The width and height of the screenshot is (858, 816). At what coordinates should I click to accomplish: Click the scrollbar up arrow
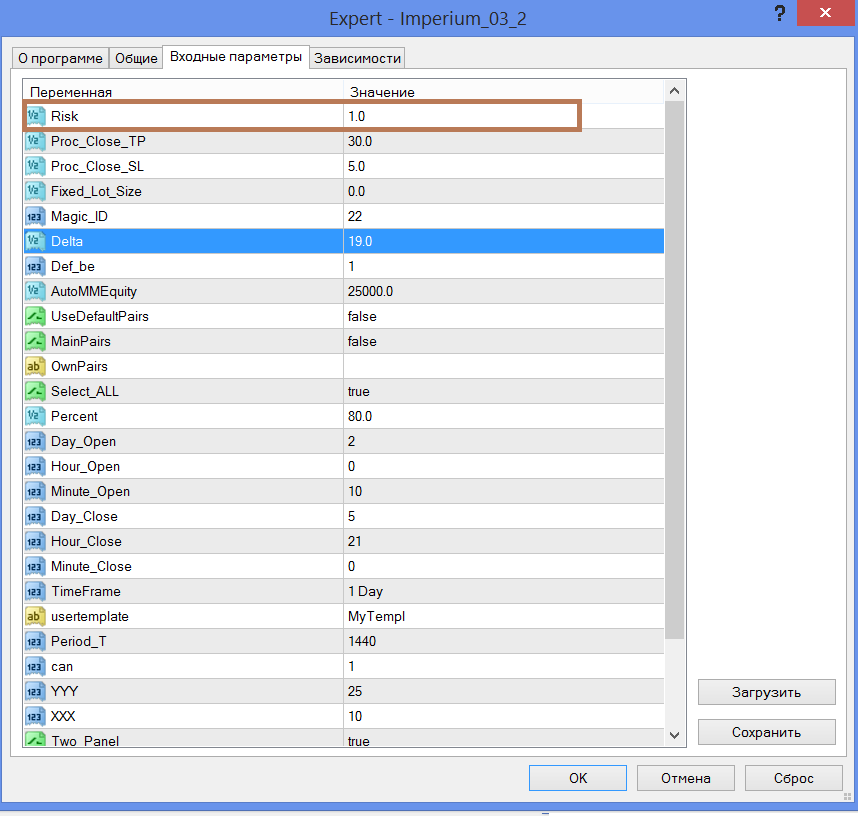click(675, 91)
